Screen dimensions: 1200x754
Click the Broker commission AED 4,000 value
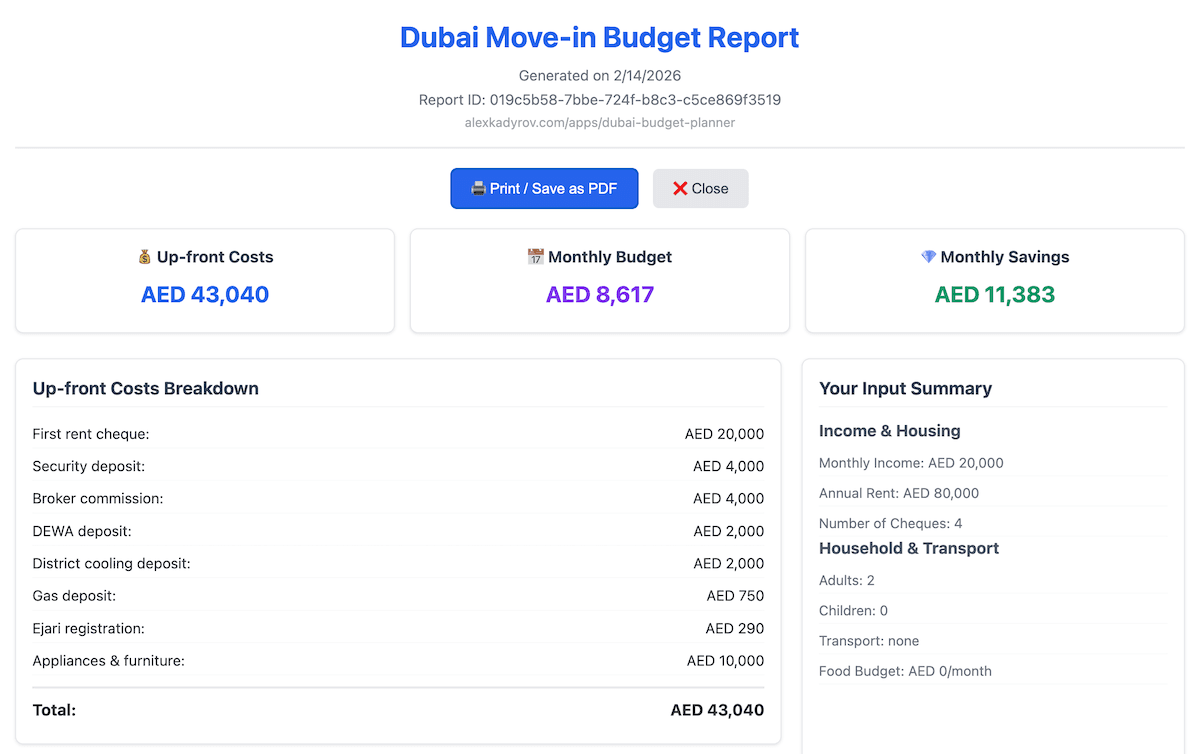(x=728, y=498)
